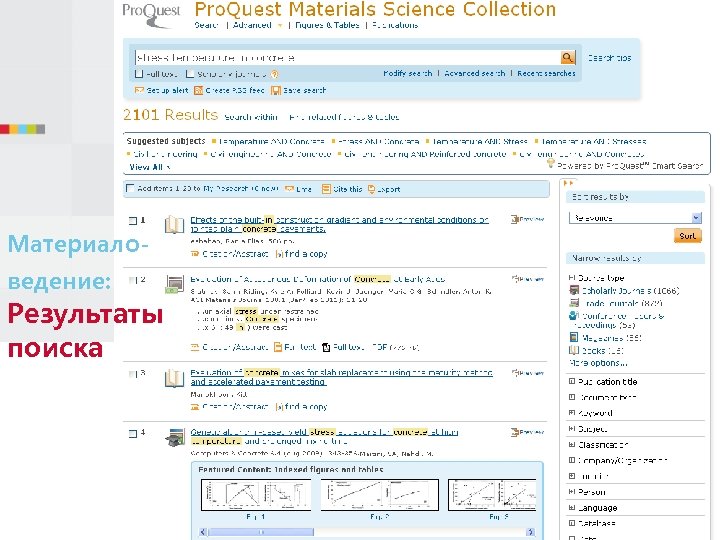
Task: Click the Email envelope icon in results toolbar
Action: coord(289,189)
